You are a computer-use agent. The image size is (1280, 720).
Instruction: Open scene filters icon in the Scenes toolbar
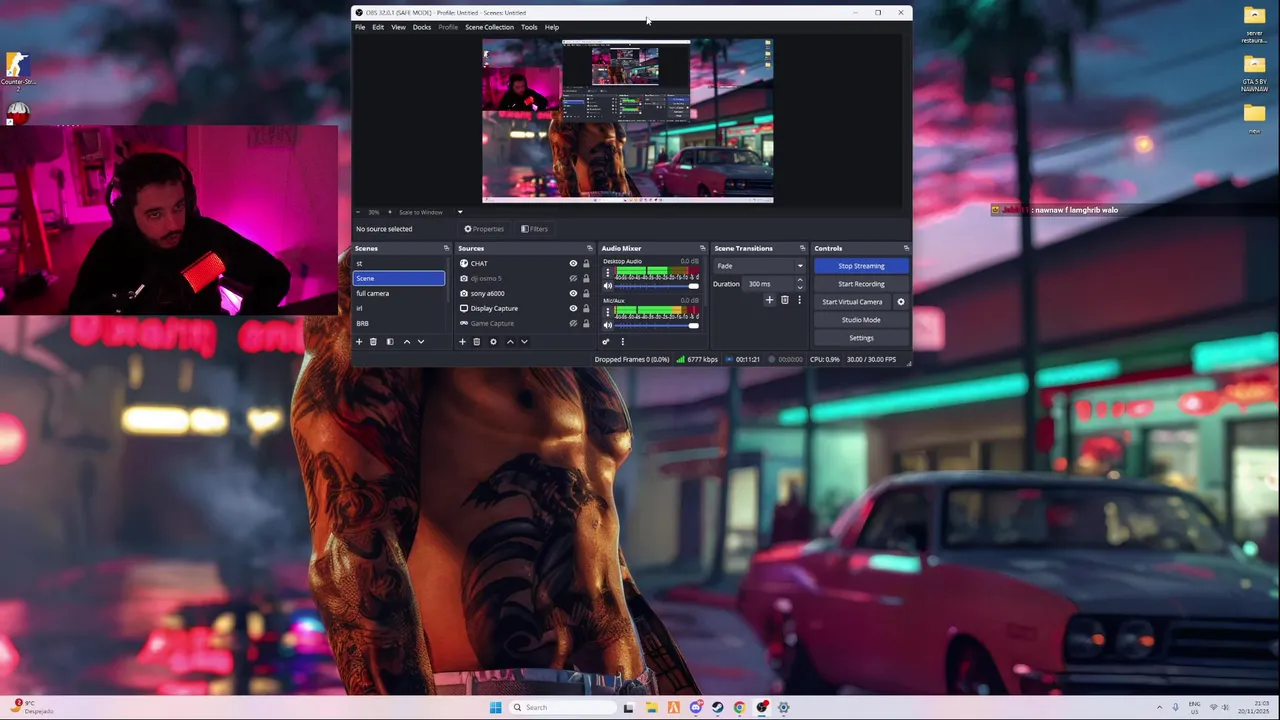pos(390,342)
